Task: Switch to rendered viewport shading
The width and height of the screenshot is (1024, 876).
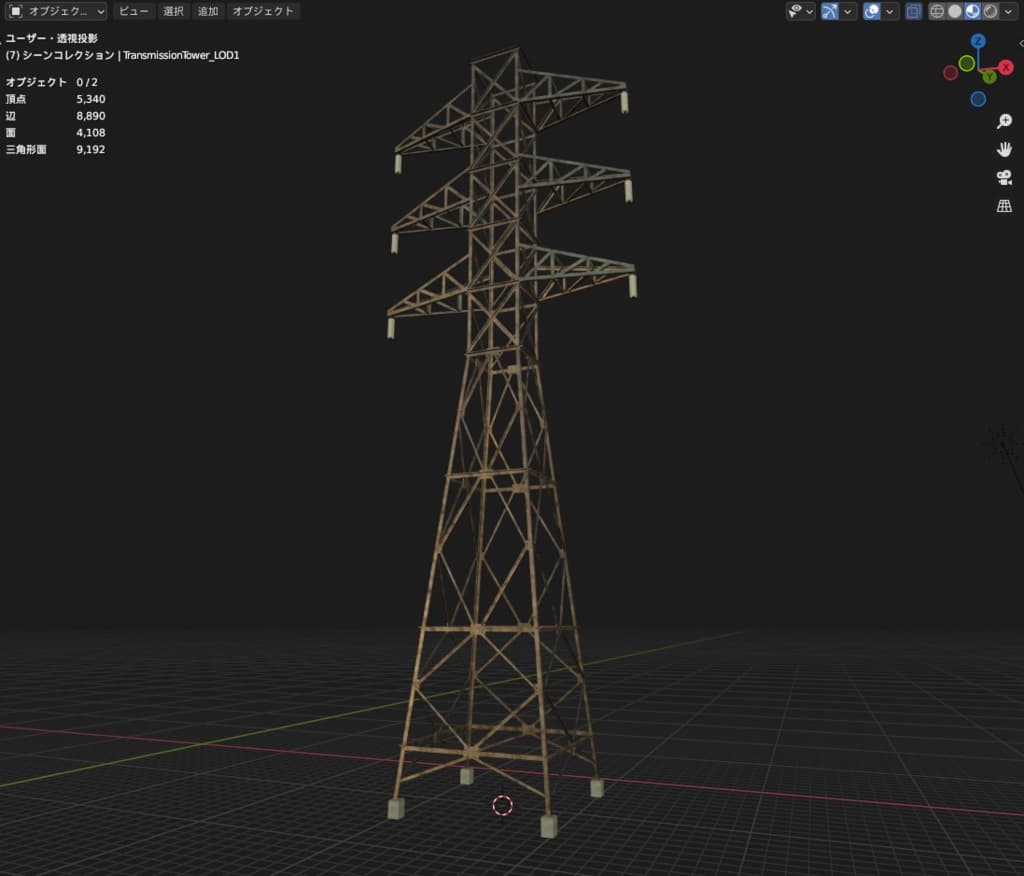Action: click(990, 11)
